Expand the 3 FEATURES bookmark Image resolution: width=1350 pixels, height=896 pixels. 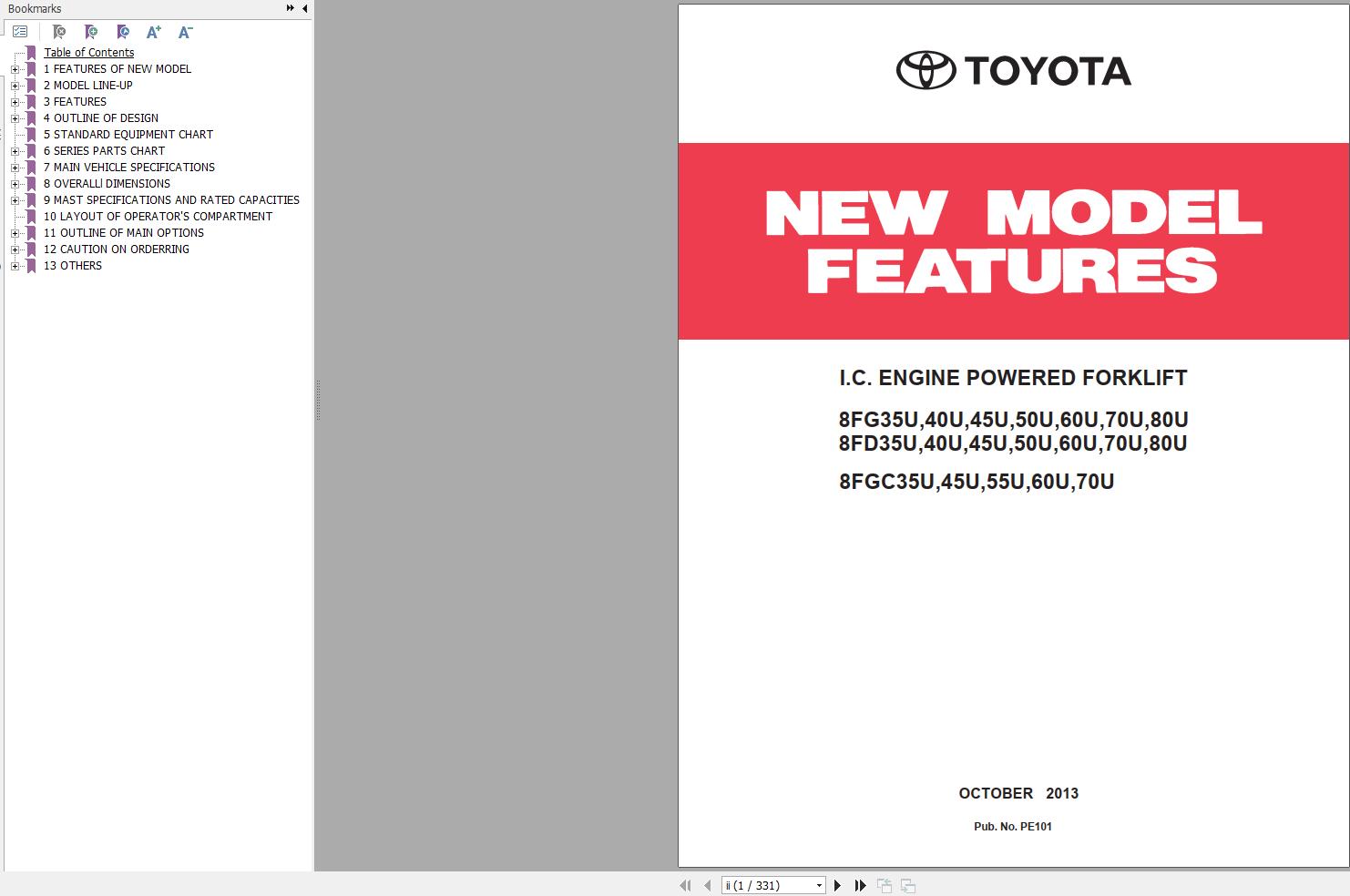(15, 102)
